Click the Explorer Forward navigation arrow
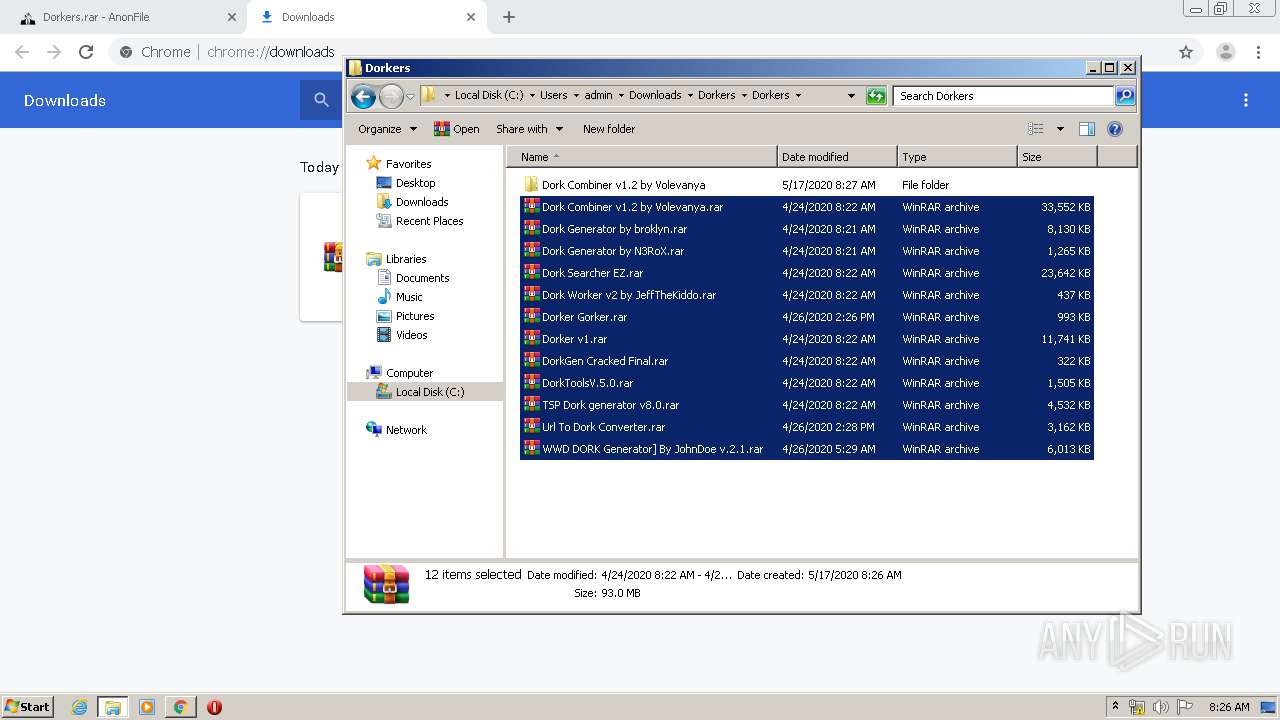Image resolution: width=1280 pixels, height=720 pixels. [391, 96]
